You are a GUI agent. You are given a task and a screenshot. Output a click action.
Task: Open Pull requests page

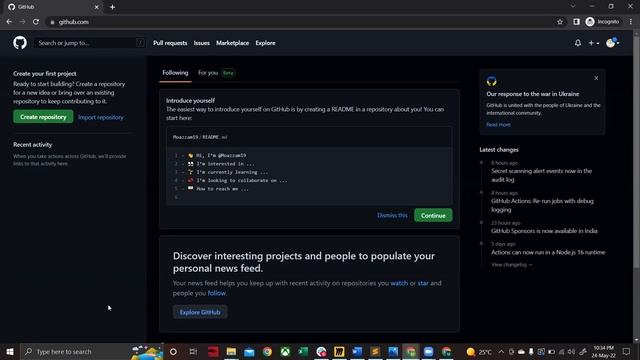[x=170, y=43]
